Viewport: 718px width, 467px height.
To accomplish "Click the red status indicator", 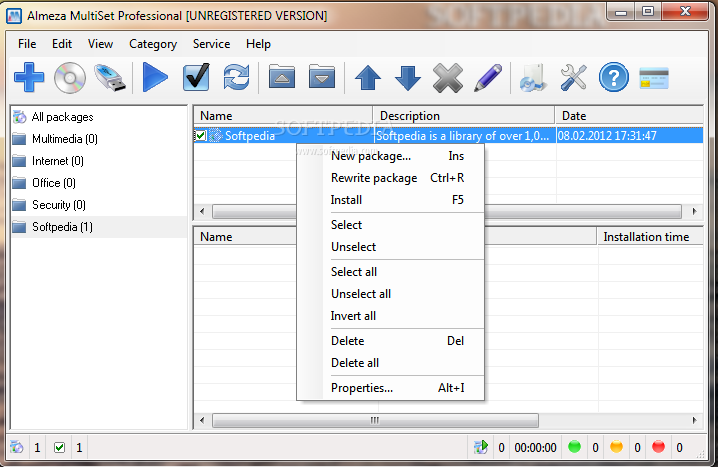I will click(x=658, y=446).
